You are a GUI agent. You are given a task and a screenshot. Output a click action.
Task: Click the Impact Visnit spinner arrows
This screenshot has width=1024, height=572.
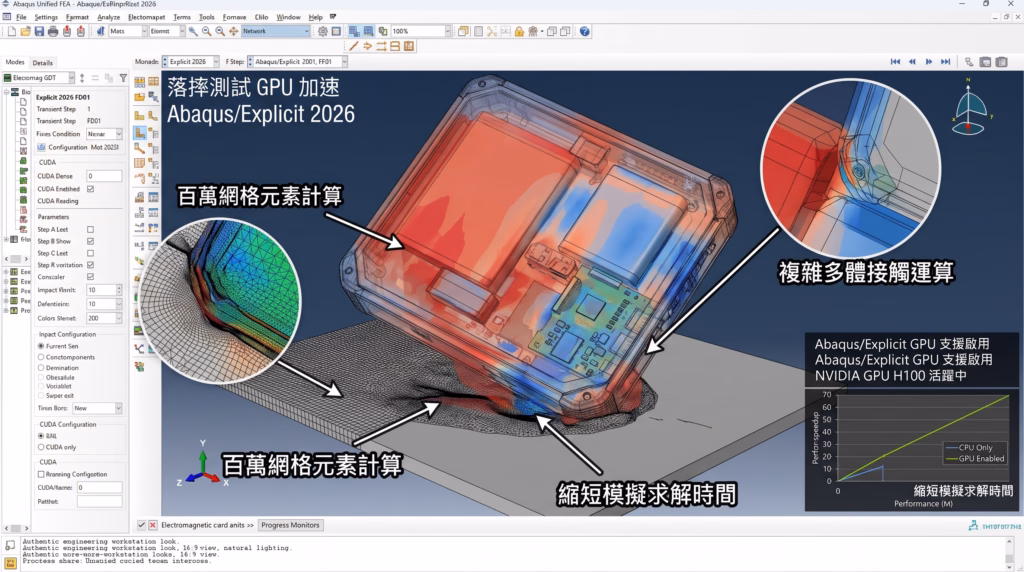pos(118,290)
